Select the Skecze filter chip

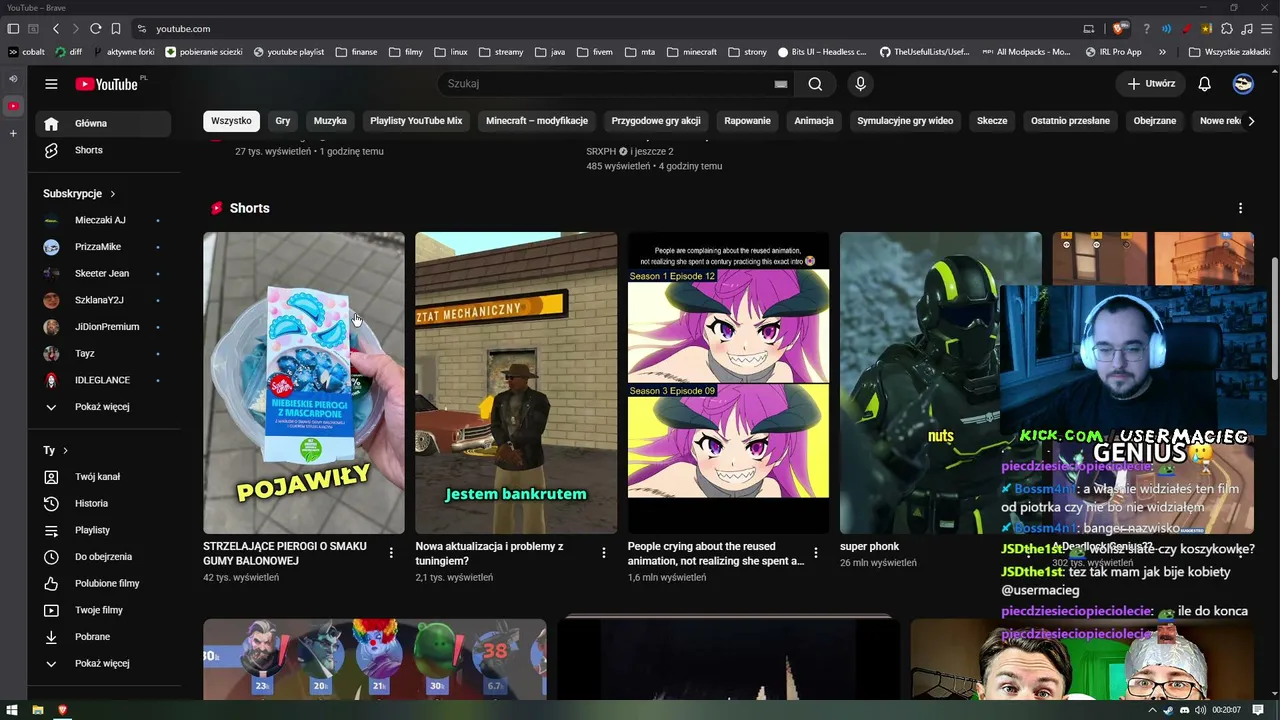[x=992, y=121]
